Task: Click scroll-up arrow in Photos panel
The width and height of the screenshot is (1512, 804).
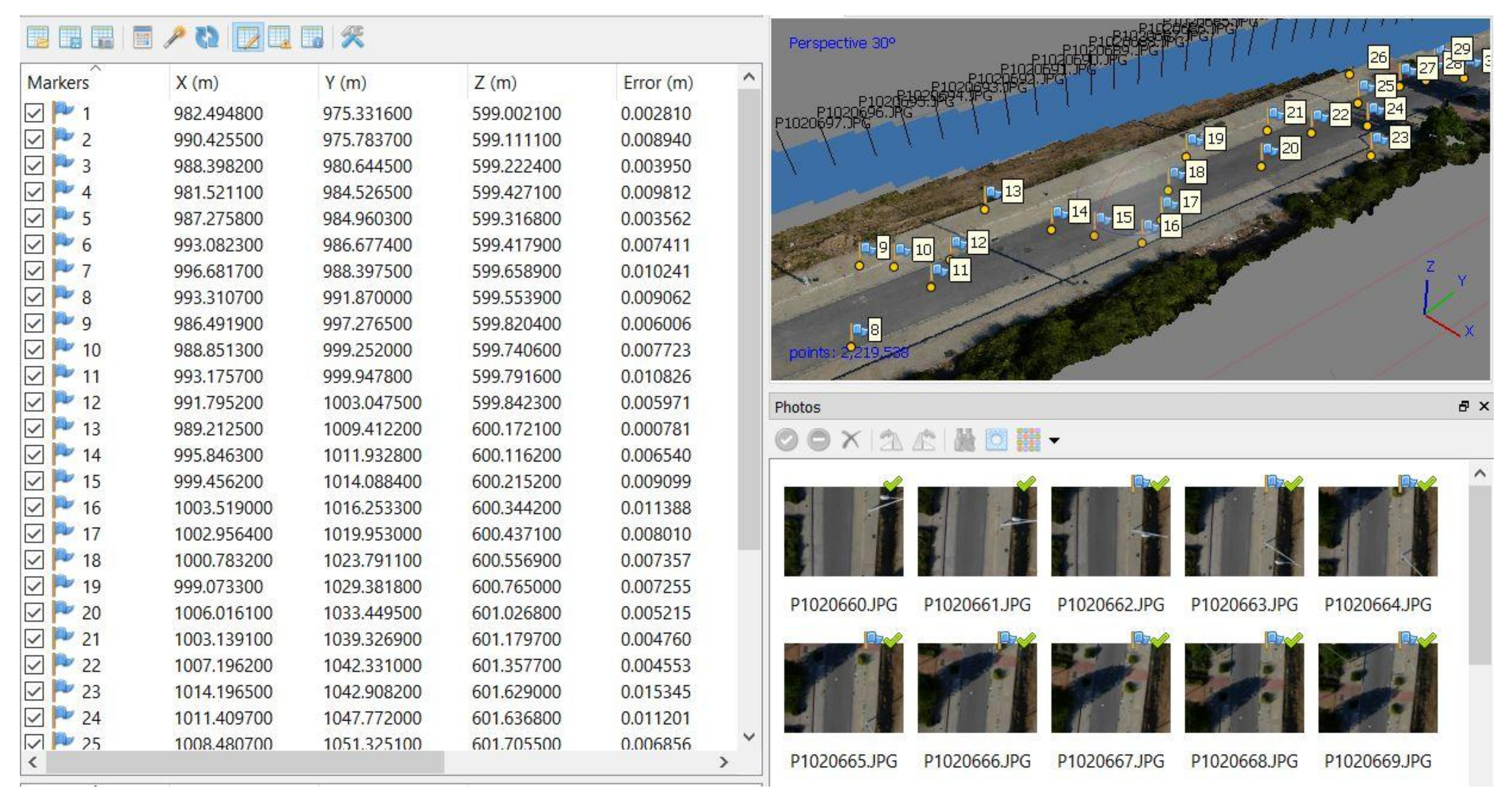Action: [1480, 474]
